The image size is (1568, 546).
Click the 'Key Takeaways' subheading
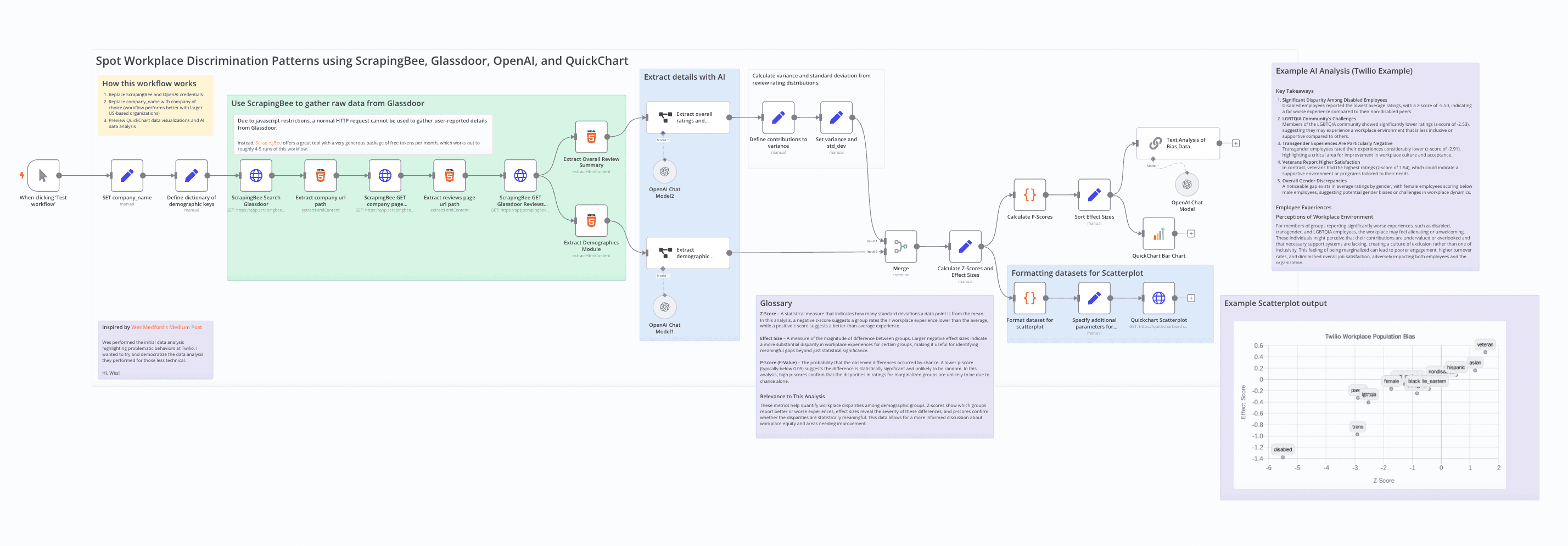[x=1294, y=91]
